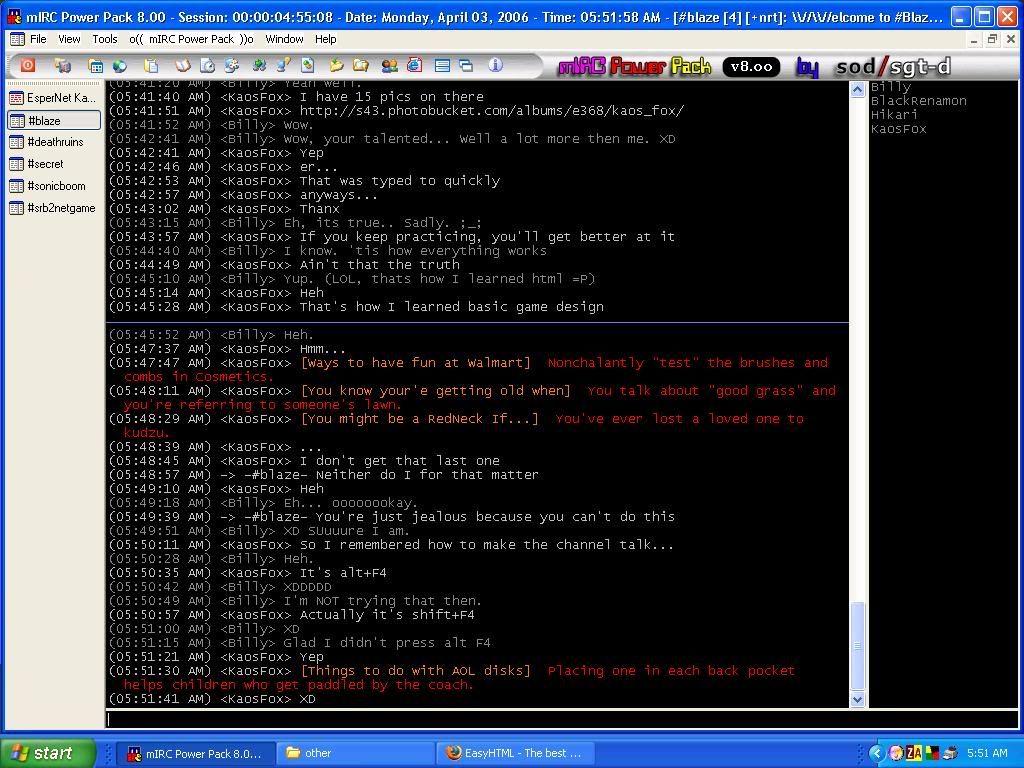Click the folder with green arrow icon

336,65
